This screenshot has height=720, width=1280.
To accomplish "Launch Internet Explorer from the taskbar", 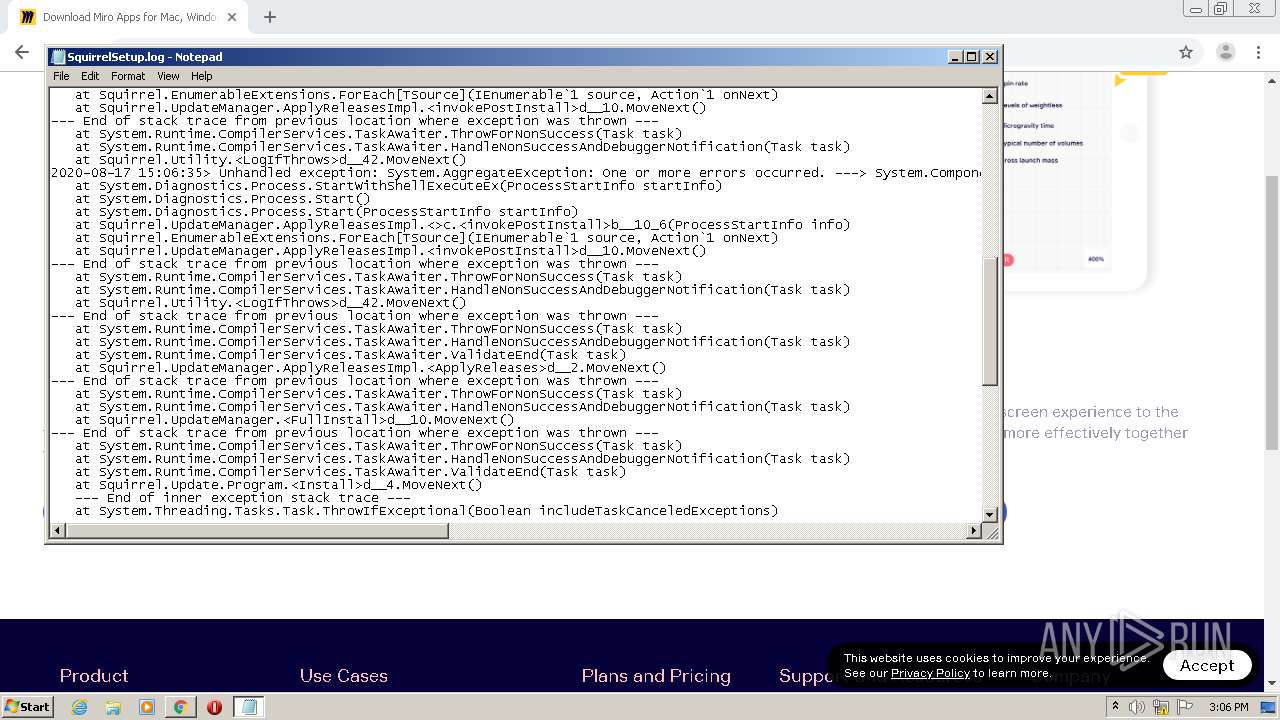I will [79, 707].
